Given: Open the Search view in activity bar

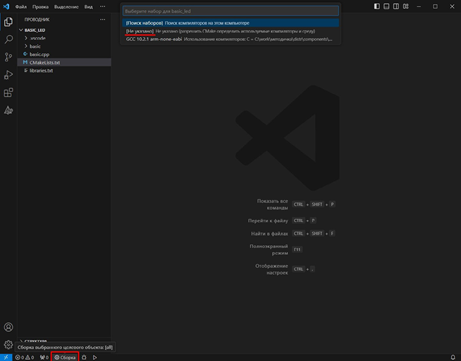Looking at the screenshot, I should (x=8, y=40).
